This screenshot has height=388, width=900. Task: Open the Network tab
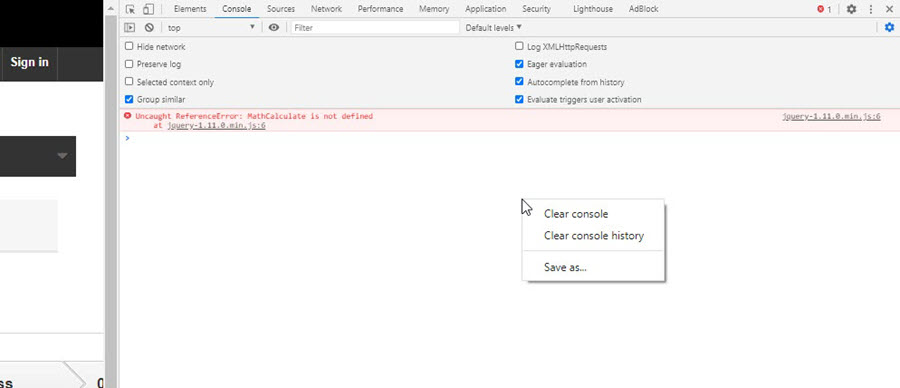pyautogui.click(x=326, y=9)
